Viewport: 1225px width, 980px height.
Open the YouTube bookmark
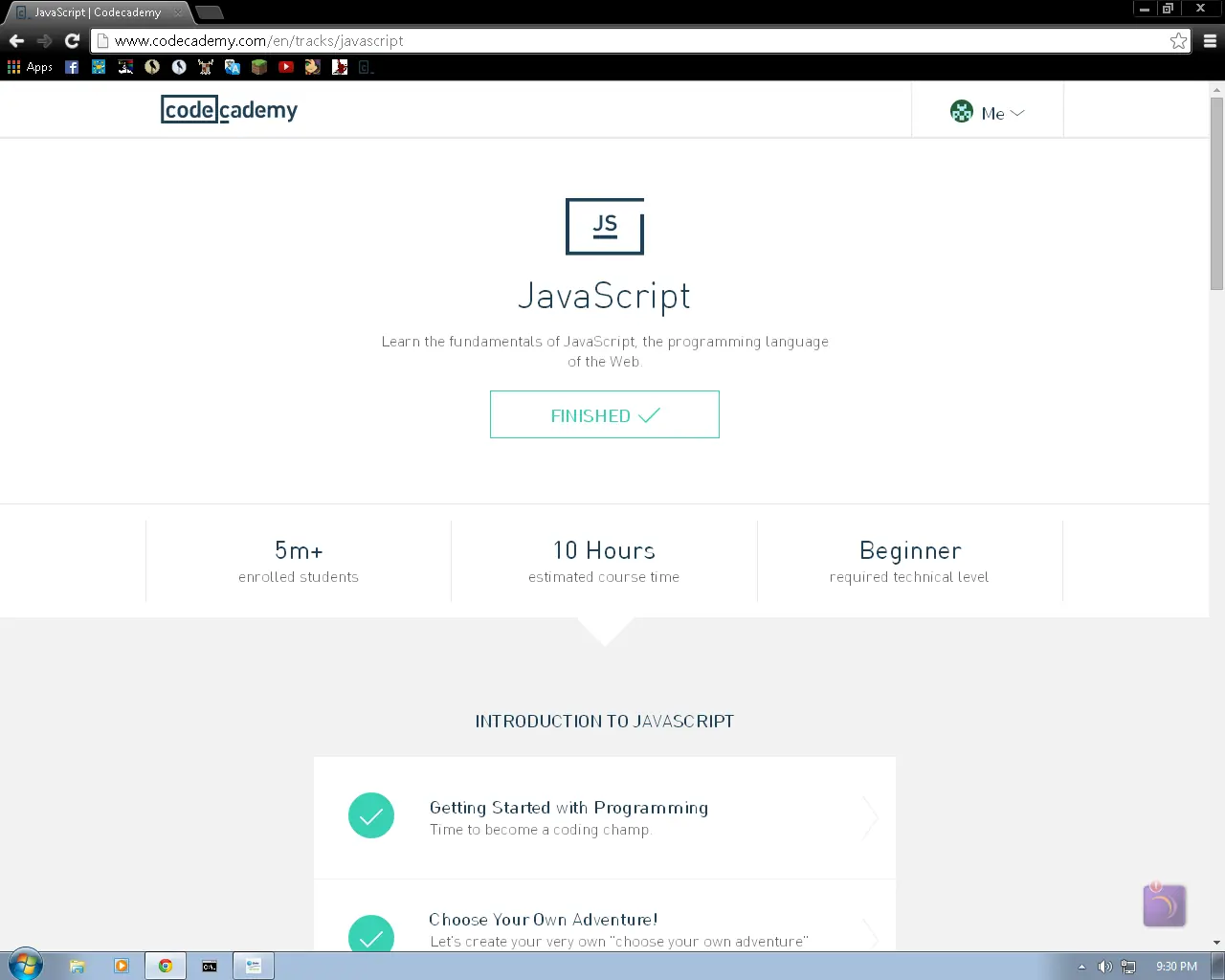pos(286,67)
